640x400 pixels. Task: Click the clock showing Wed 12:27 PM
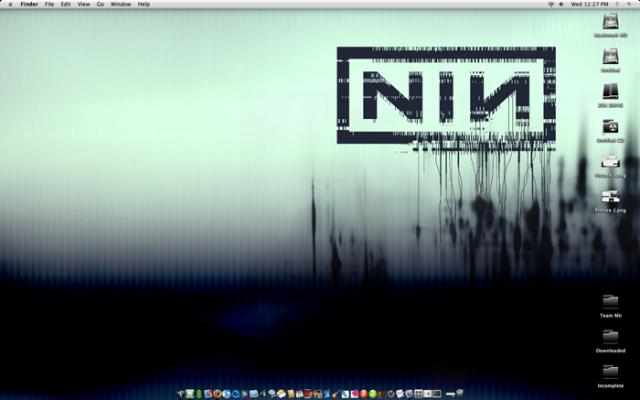point(589,4)
